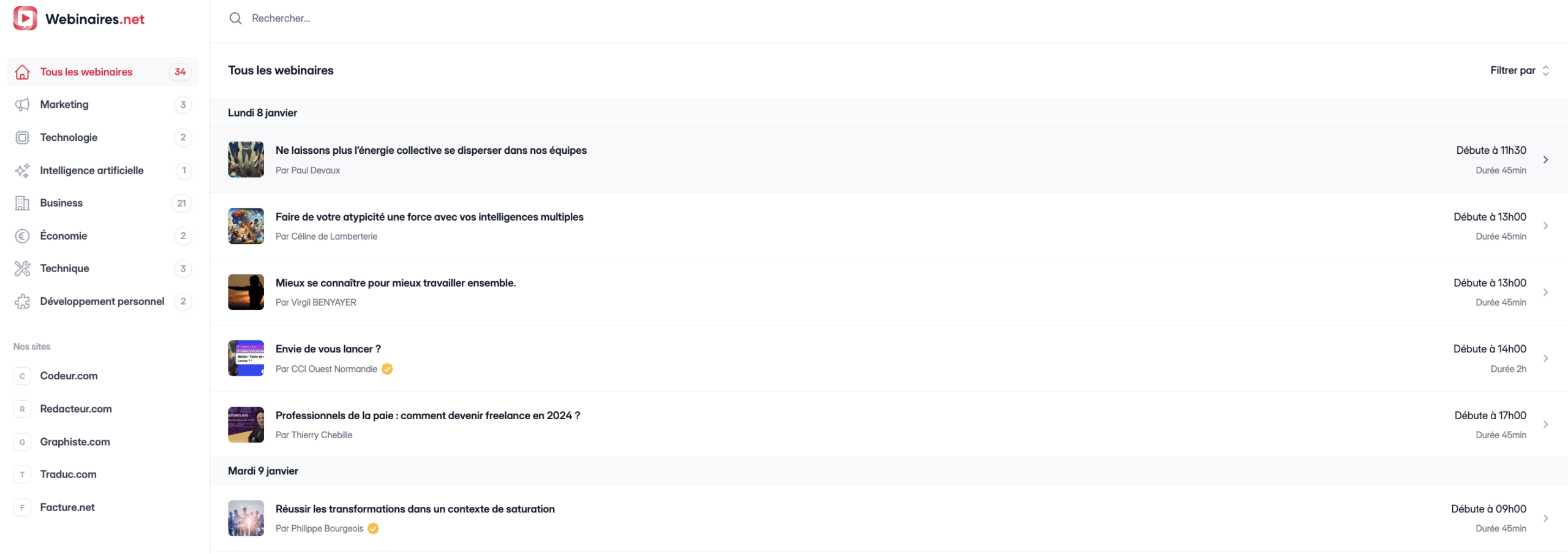The width and height of the screenshot is (1568, 554).
Task: Open the Filtrer par dropdown
Action: [x=1519, y=70]
